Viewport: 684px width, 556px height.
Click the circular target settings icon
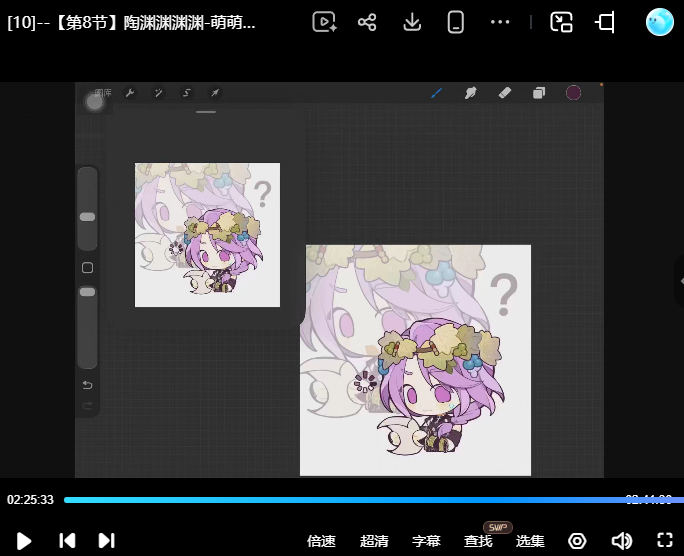(577, 541)
